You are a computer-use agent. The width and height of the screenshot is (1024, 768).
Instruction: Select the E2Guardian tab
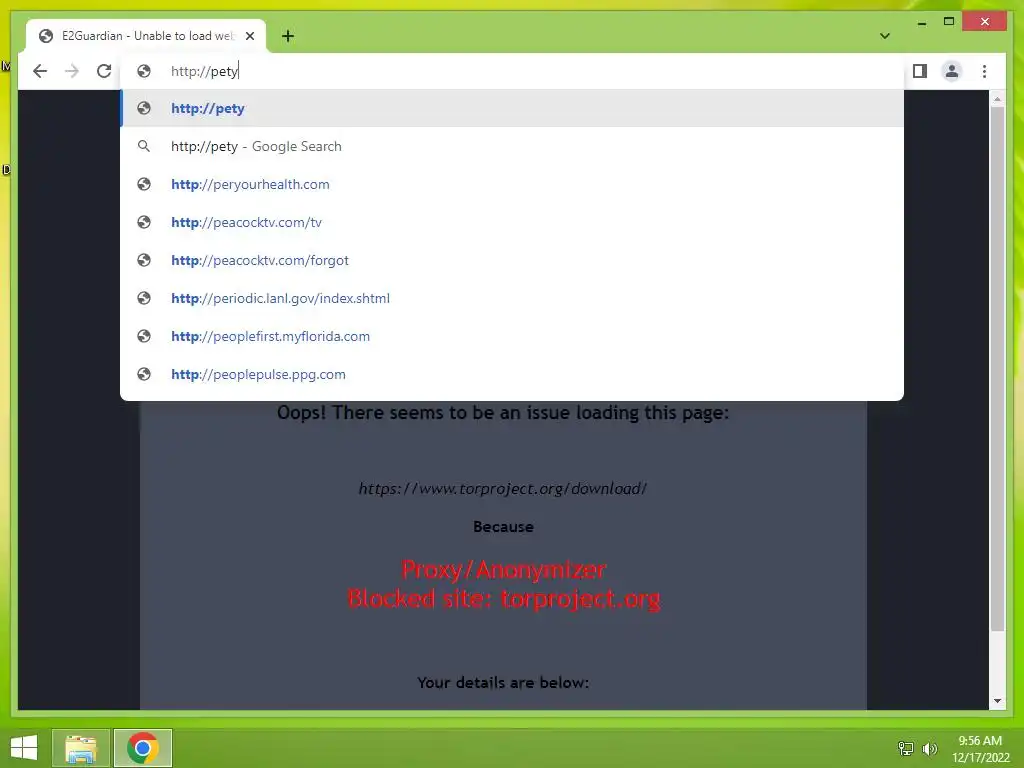[146, 36]
